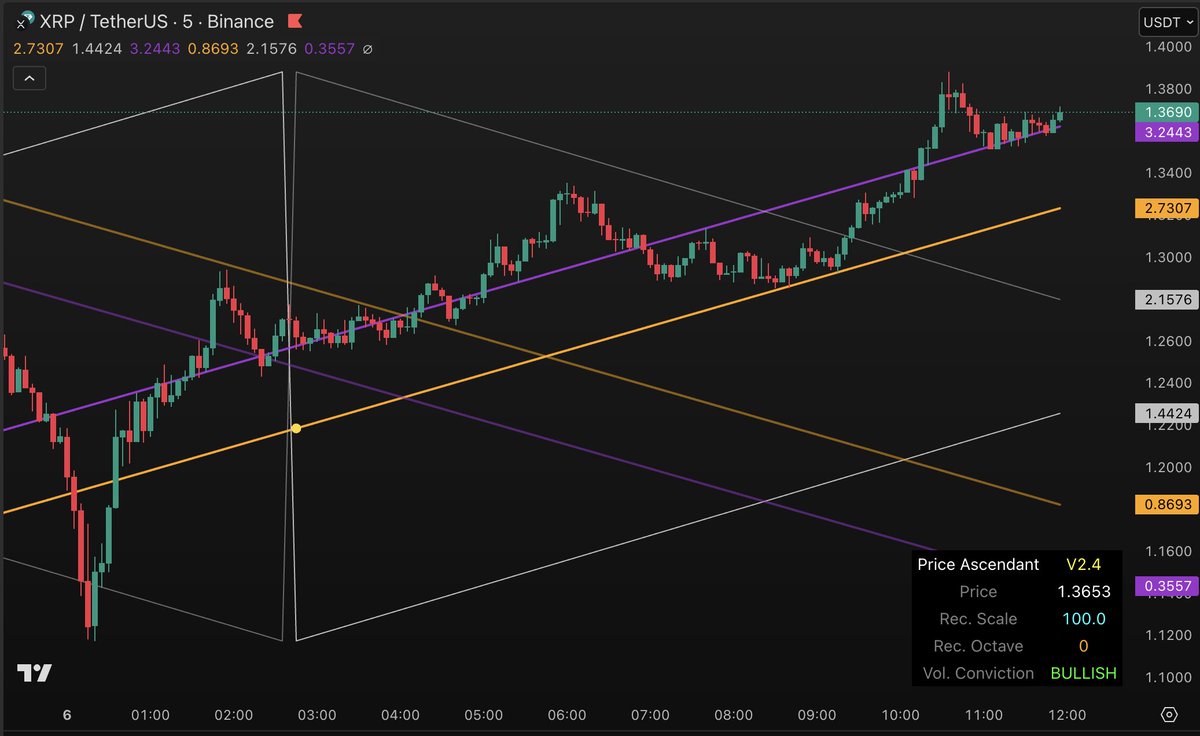Screen dimensions: 1200x736
Task: Select the yellow dot on orange line
Action: [x=296, y=428]
